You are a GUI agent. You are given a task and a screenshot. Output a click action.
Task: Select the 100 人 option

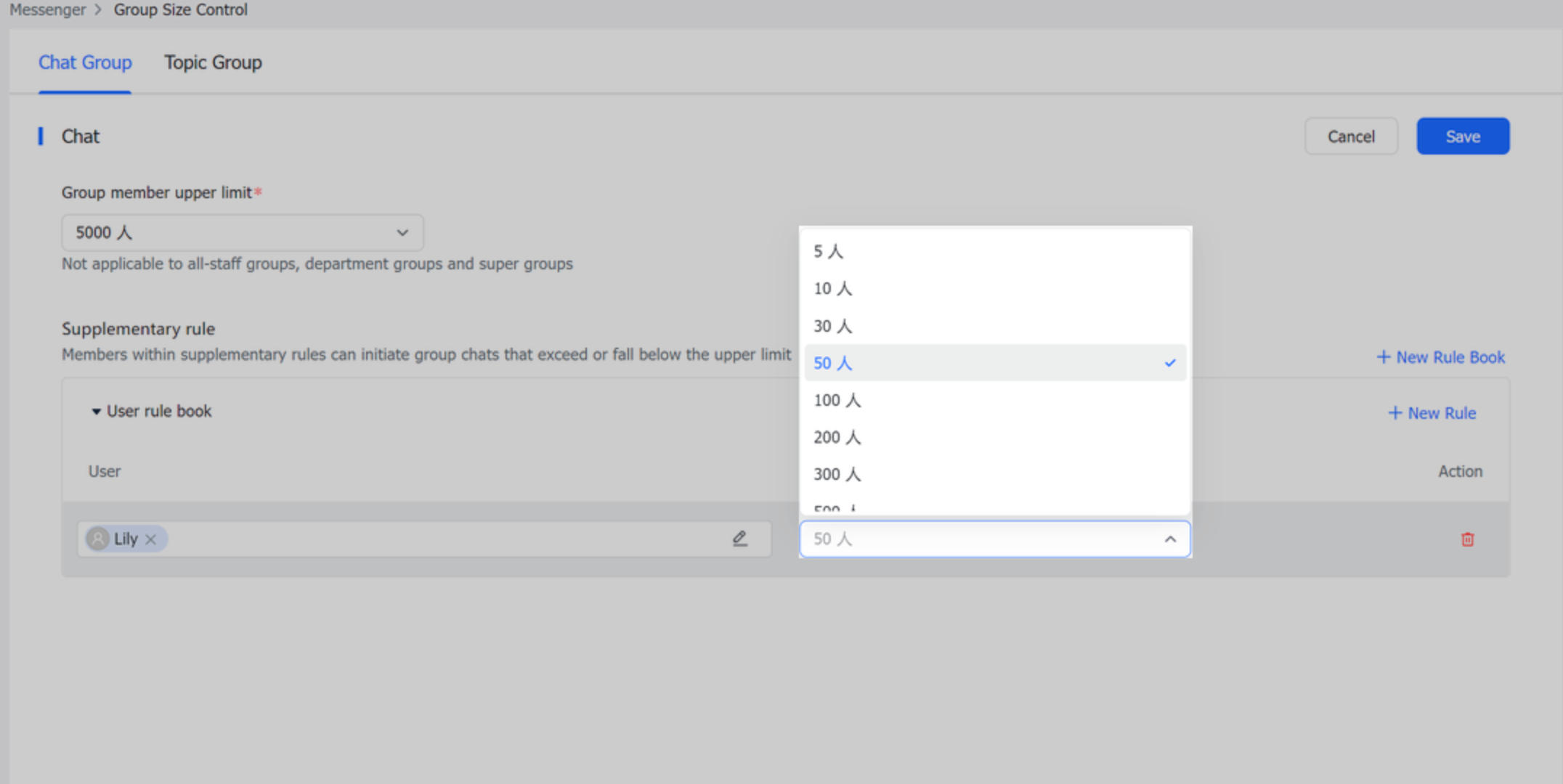[x=837, y=399]
